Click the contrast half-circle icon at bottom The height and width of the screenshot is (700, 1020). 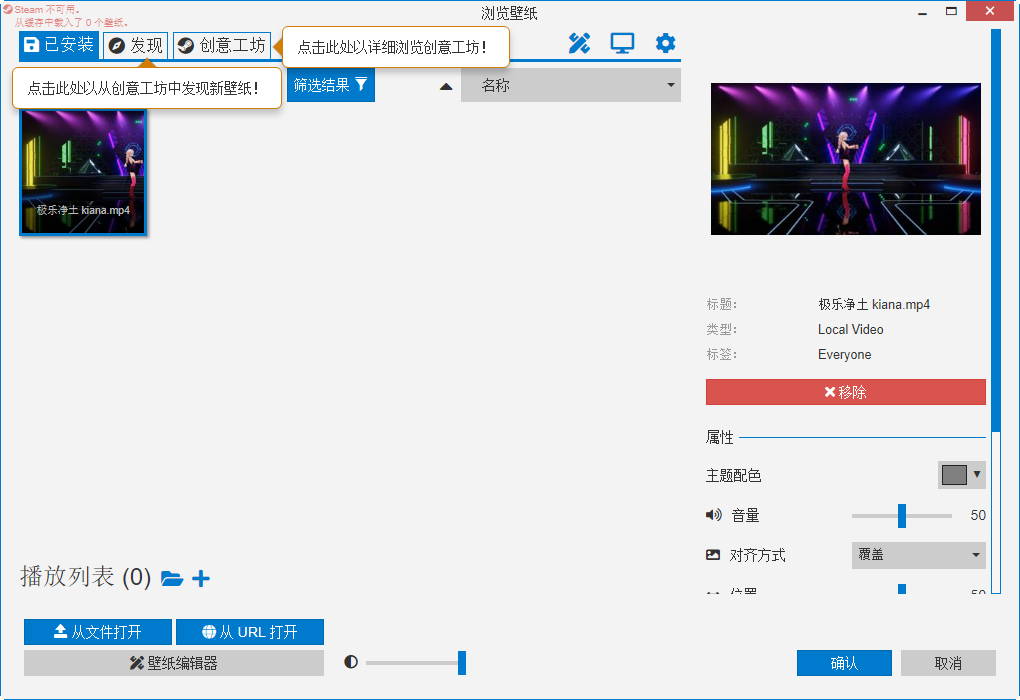pos(351,662)
